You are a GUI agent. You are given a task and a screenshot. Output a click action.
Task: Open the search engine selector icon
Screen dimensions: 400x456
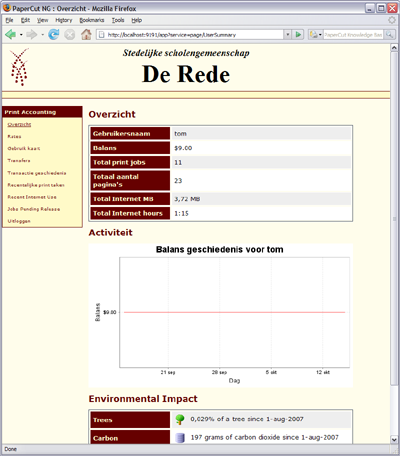click(315, 35)
